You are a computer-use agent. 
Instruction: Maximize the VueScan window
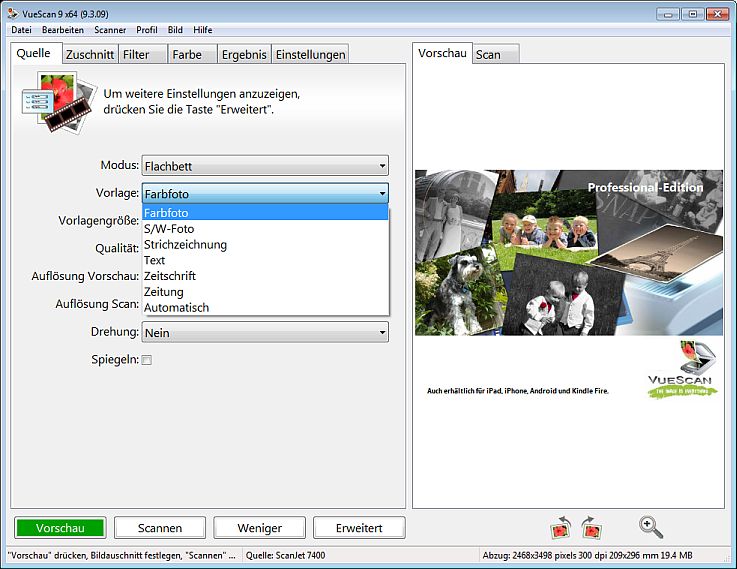tap(692, 14)
